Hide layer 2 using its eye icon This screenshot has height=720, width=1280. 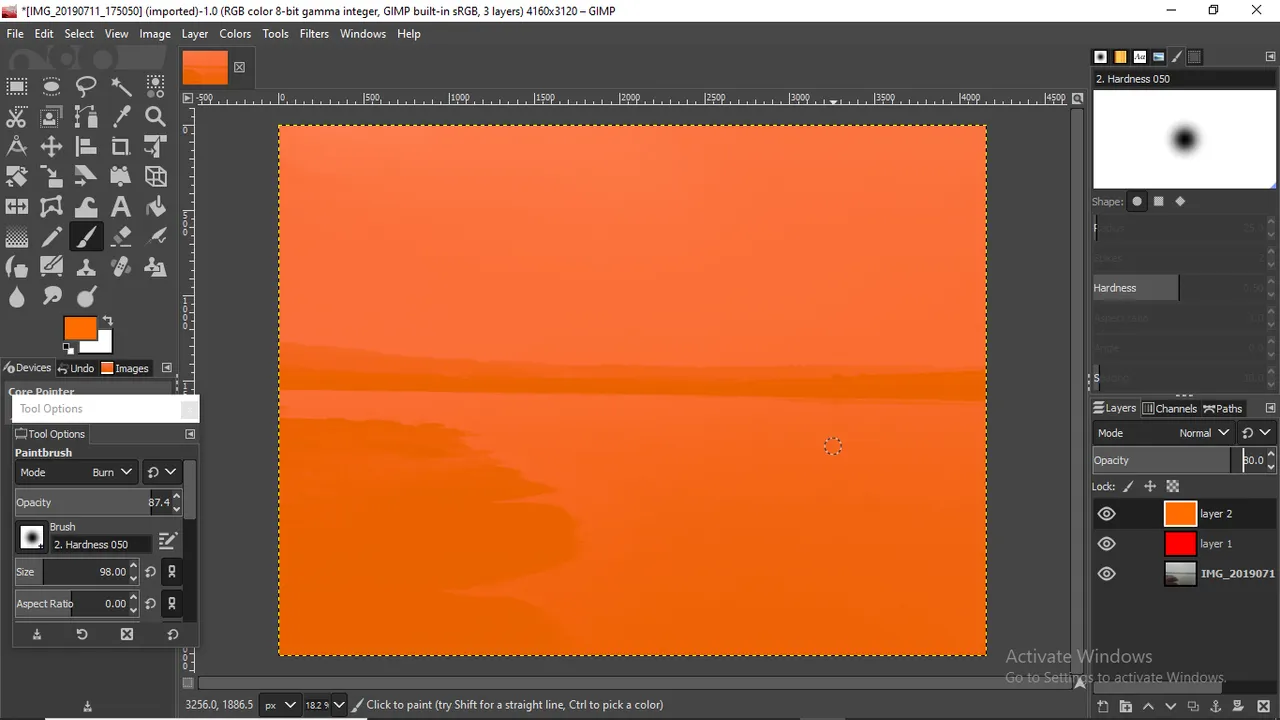[1107, 514]
